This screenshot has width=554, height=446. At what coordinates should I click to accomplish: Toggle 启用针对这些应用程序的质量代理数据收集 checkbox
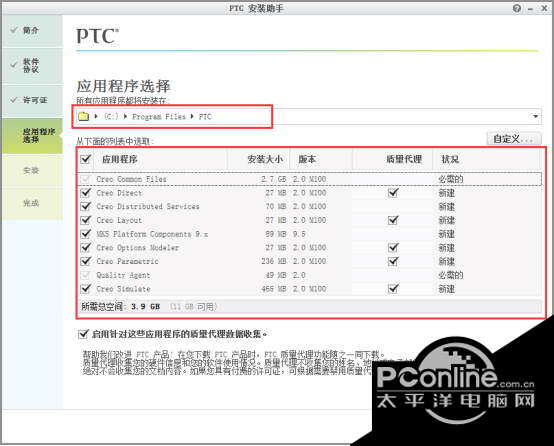pyautogui.click(x=83, y=334)
